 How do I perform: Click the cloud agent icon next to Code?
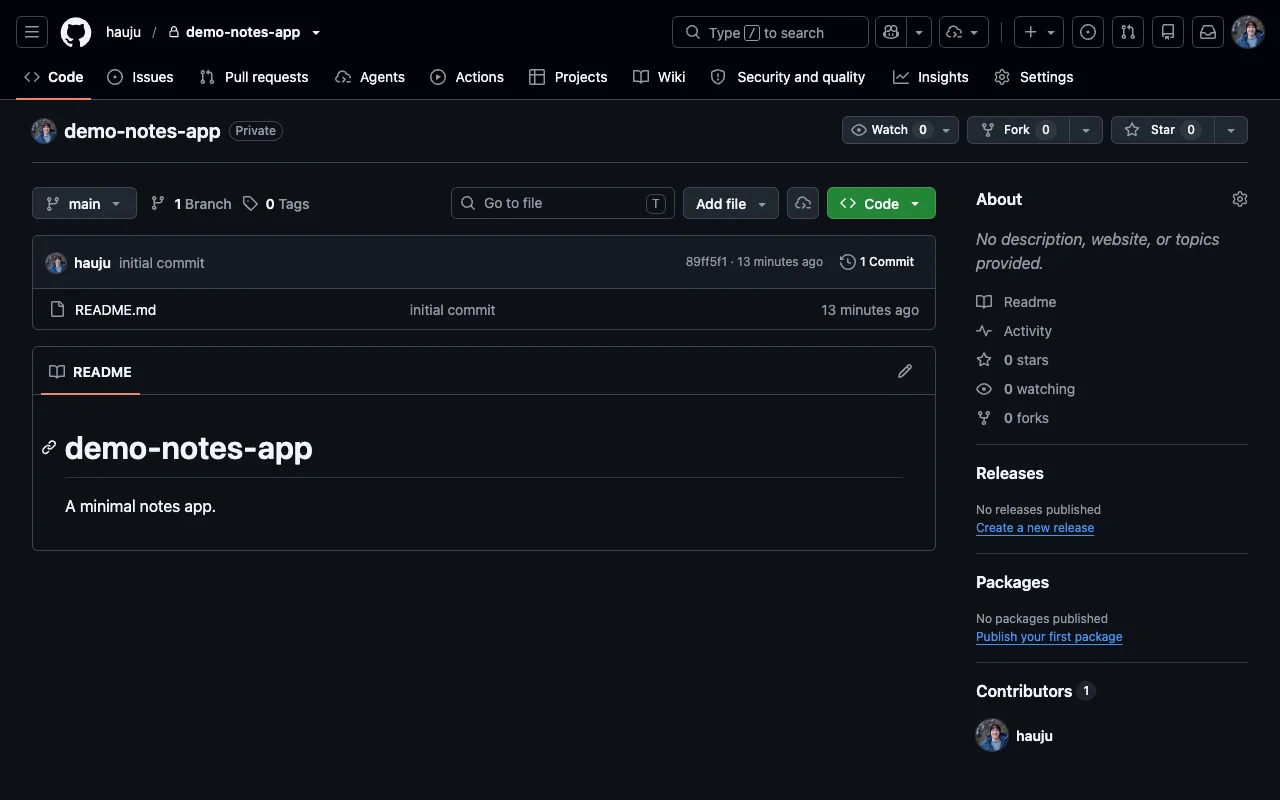[x=803, y=203]
